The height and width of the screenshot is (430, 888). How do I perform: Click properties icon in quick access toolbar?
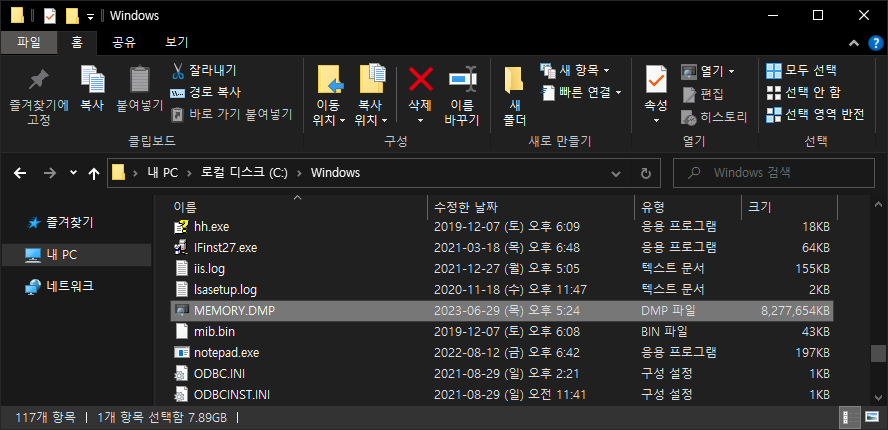click(50, 16)
